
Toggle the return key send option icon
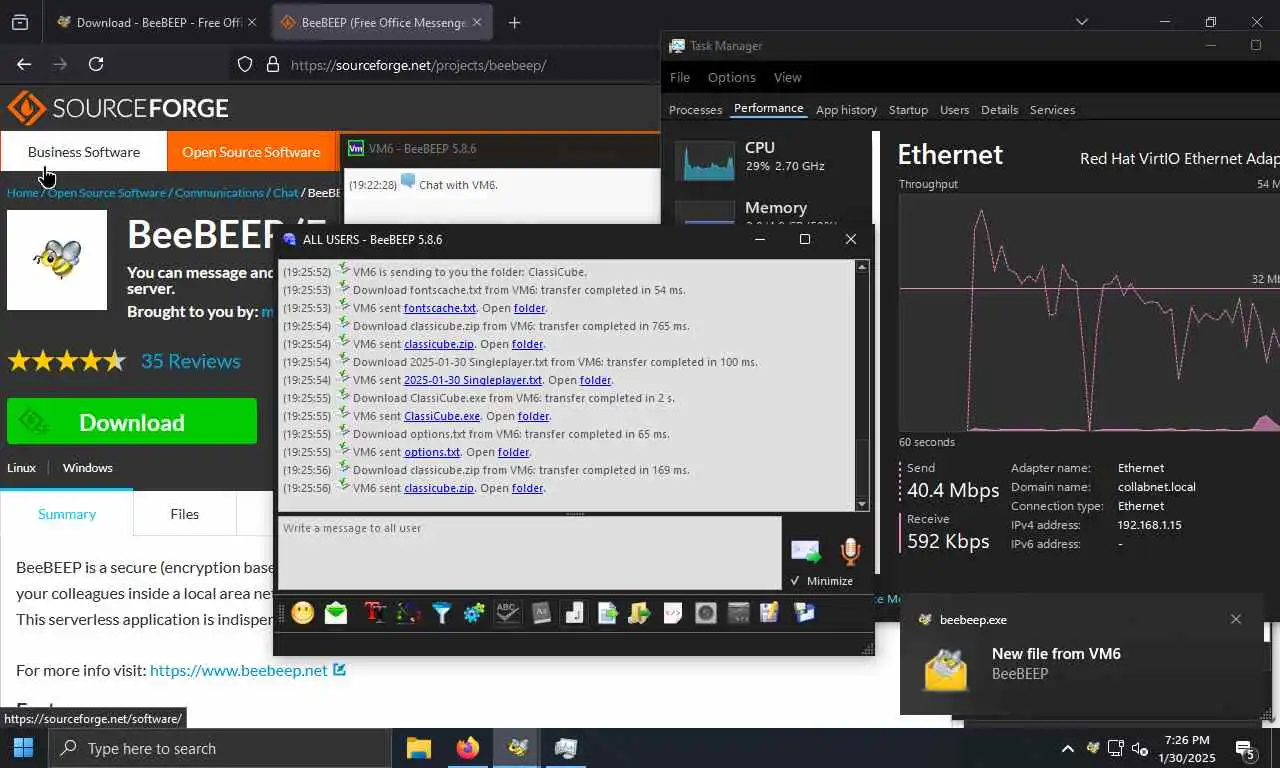tap(574, 613)
